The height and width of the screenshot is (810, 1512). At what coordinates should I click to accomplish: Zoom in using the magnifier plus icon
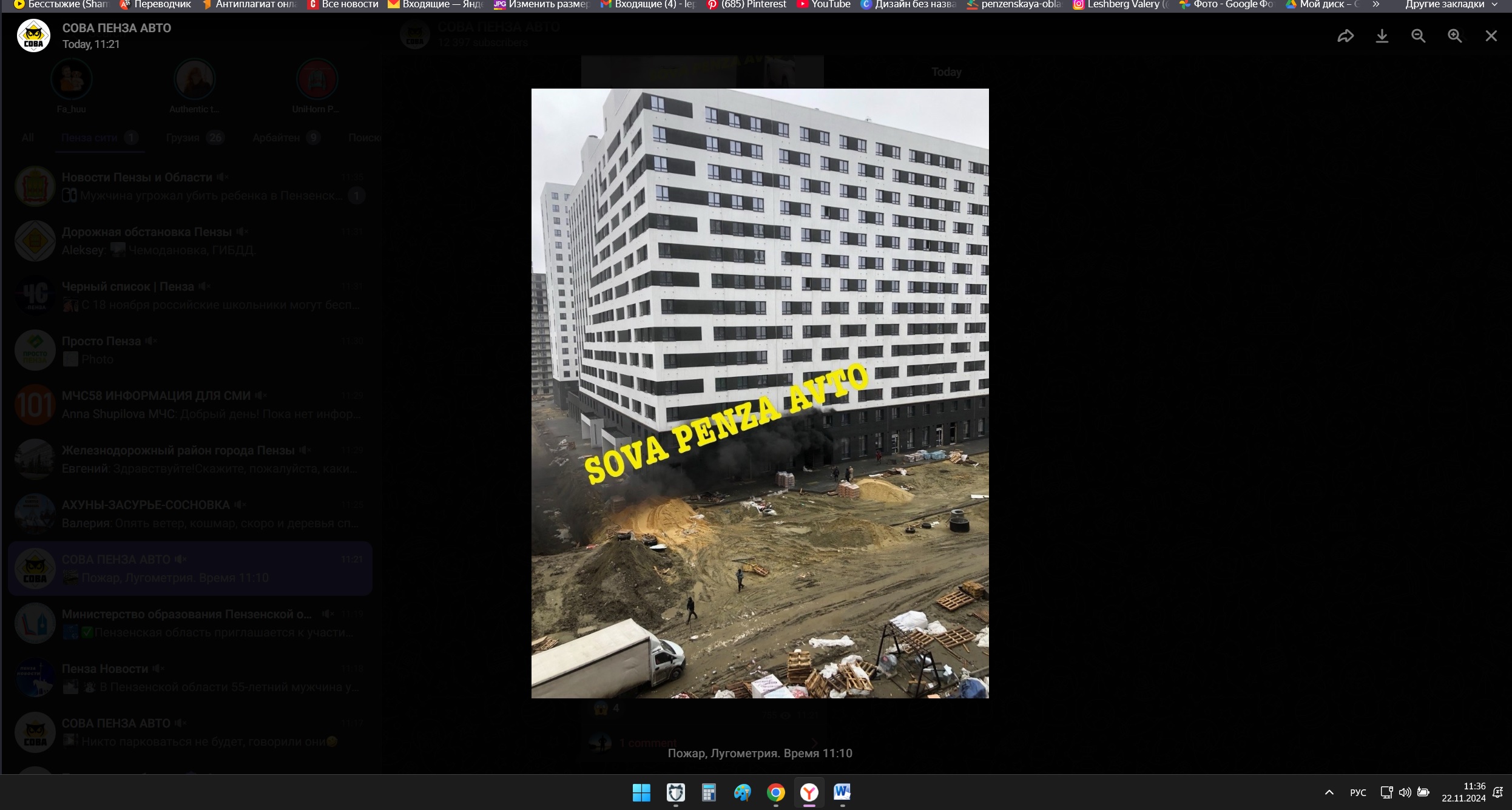[1454, 36]
